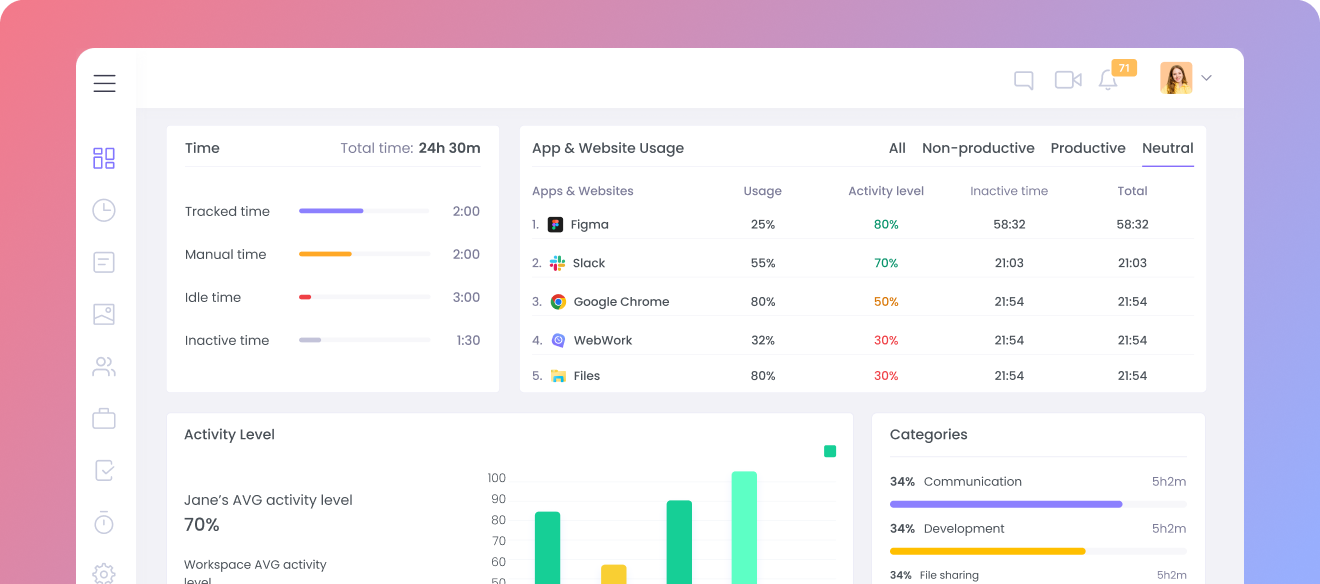
Task: Open the team members icon in sidebar
Action: click(104, 366)
